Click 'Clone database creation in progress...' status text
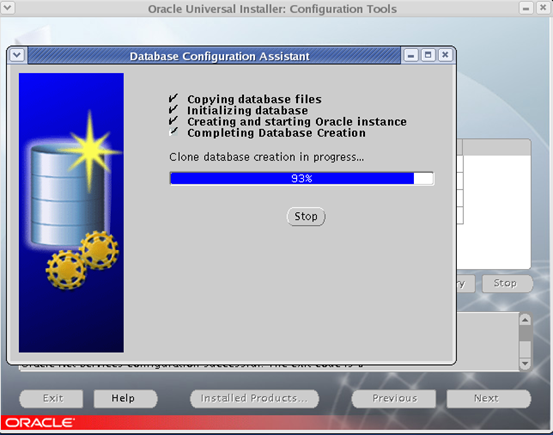 click(267, 157)
